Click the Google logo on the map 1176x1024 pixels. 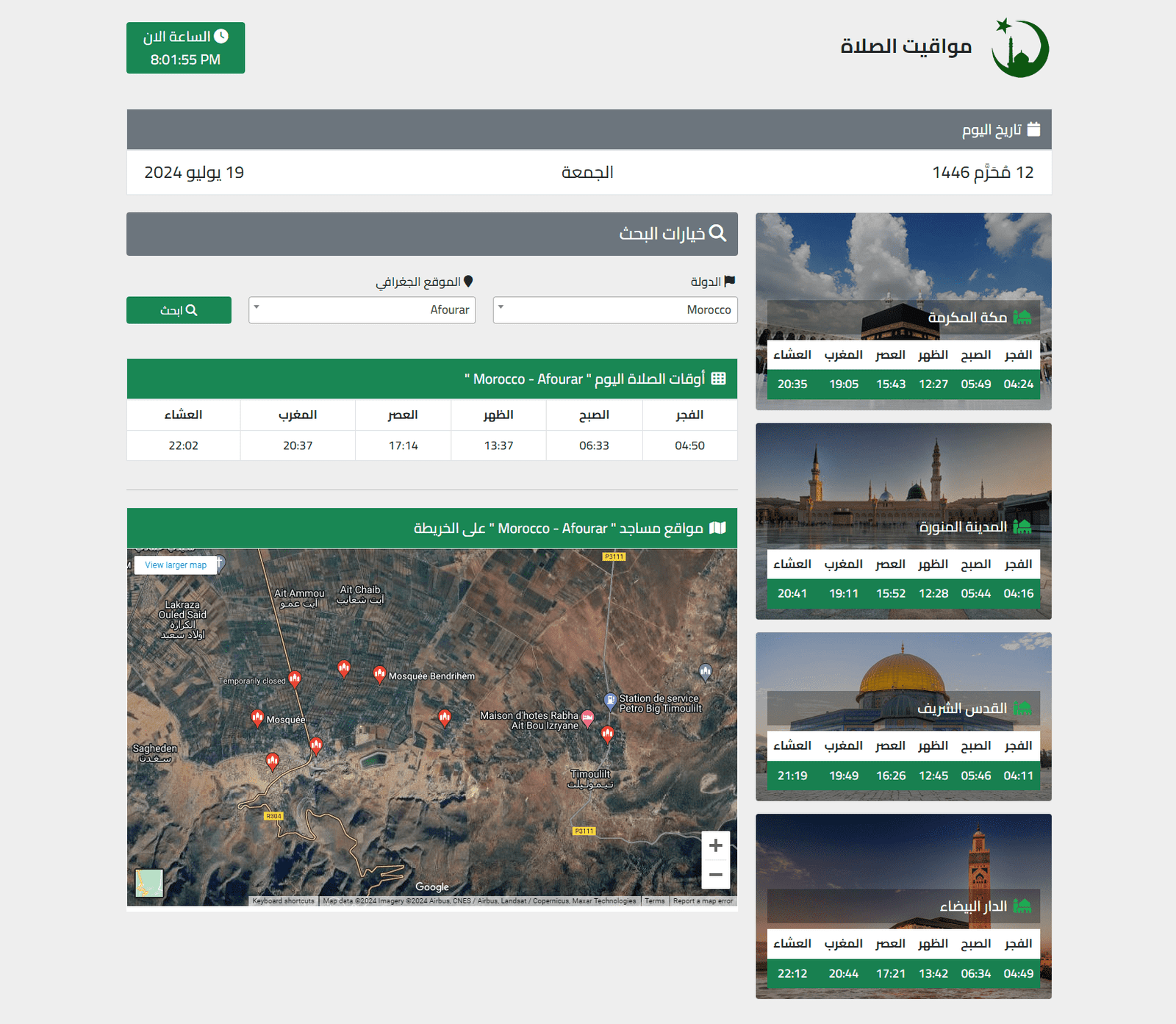[x=432, y=887]
